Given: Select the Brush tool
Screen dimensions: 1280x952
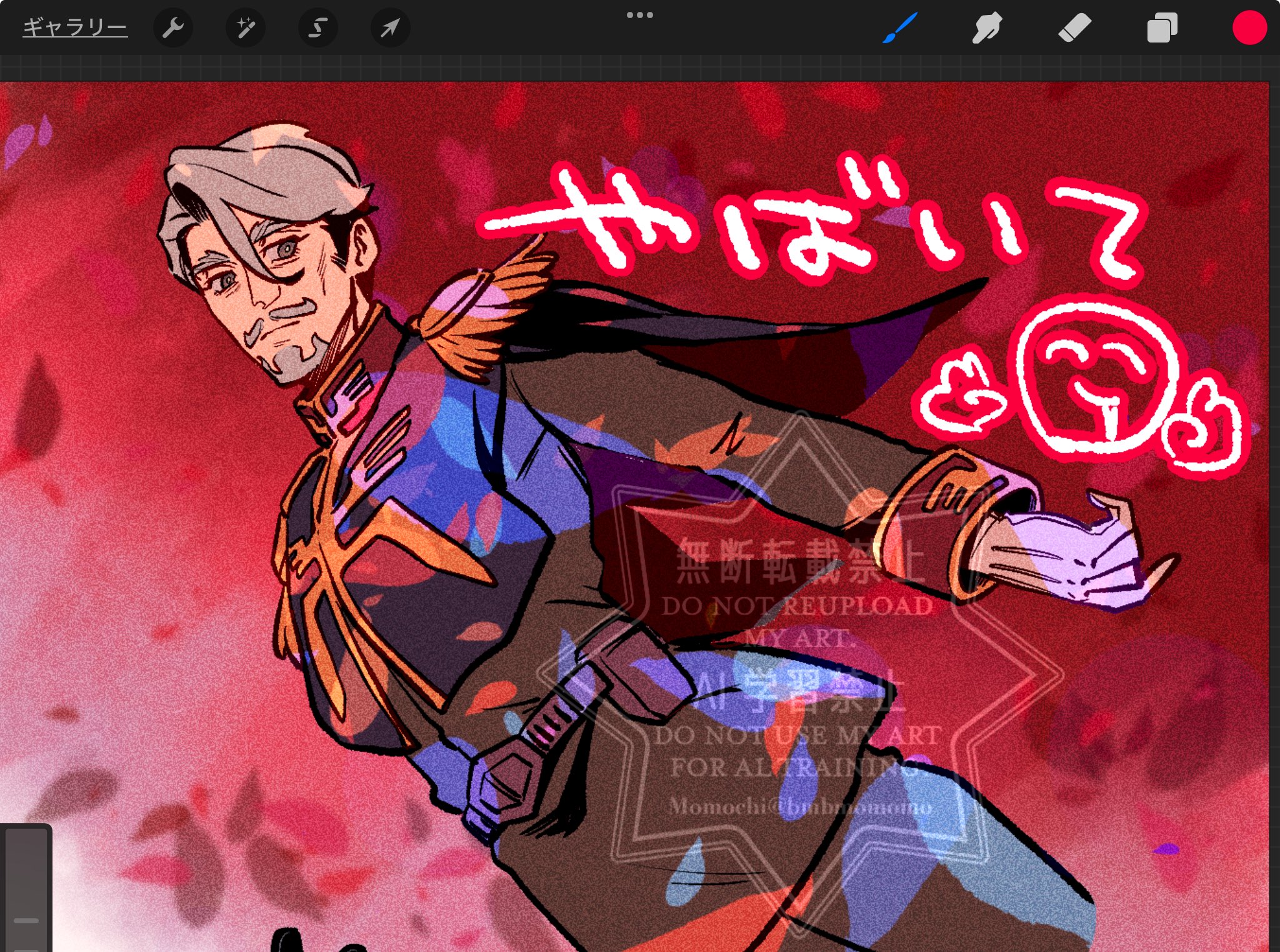Looking at the screenshot, I should pyautogui.click(x=900, y=28).
